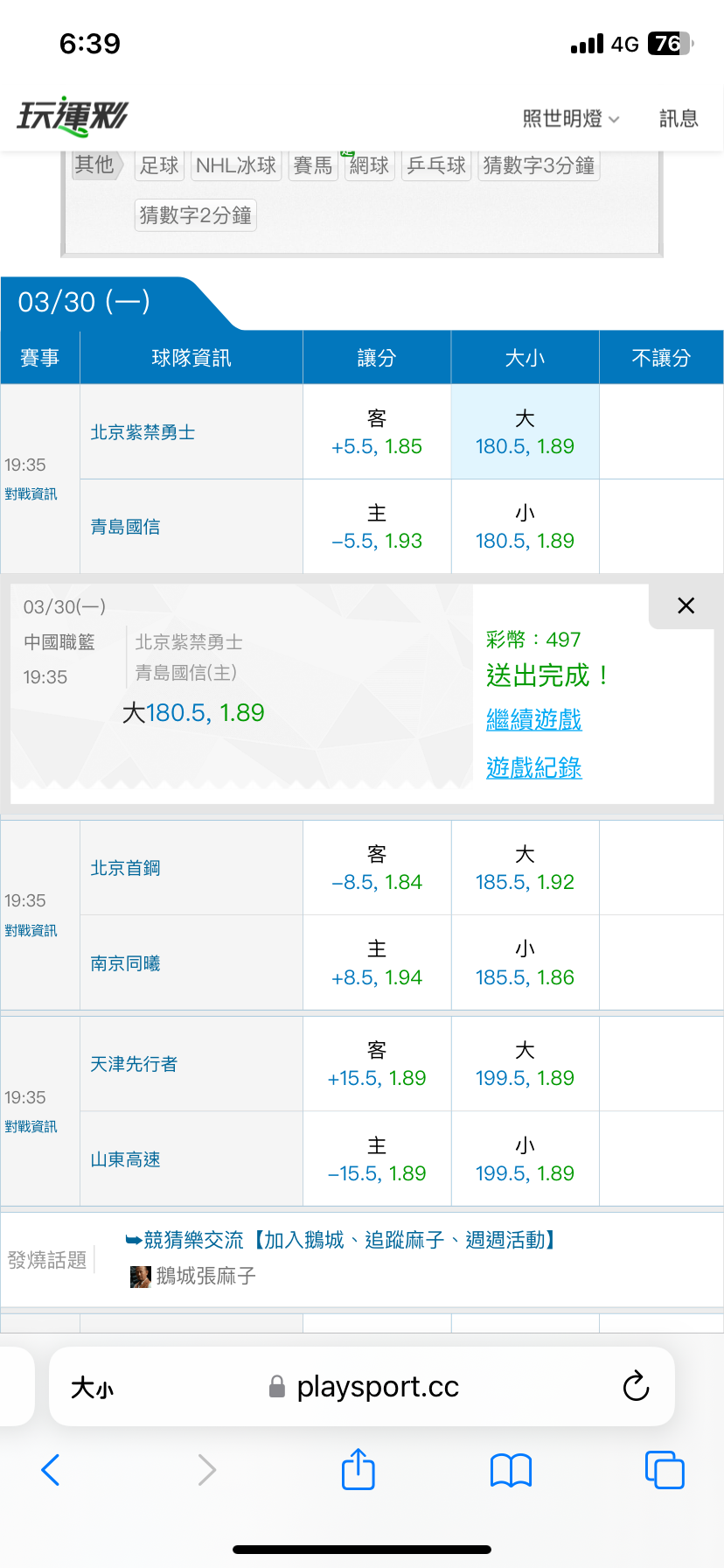The image size is (724, 1568).
Task: Open the Safari share sheet
Action: click(359, 1469)
